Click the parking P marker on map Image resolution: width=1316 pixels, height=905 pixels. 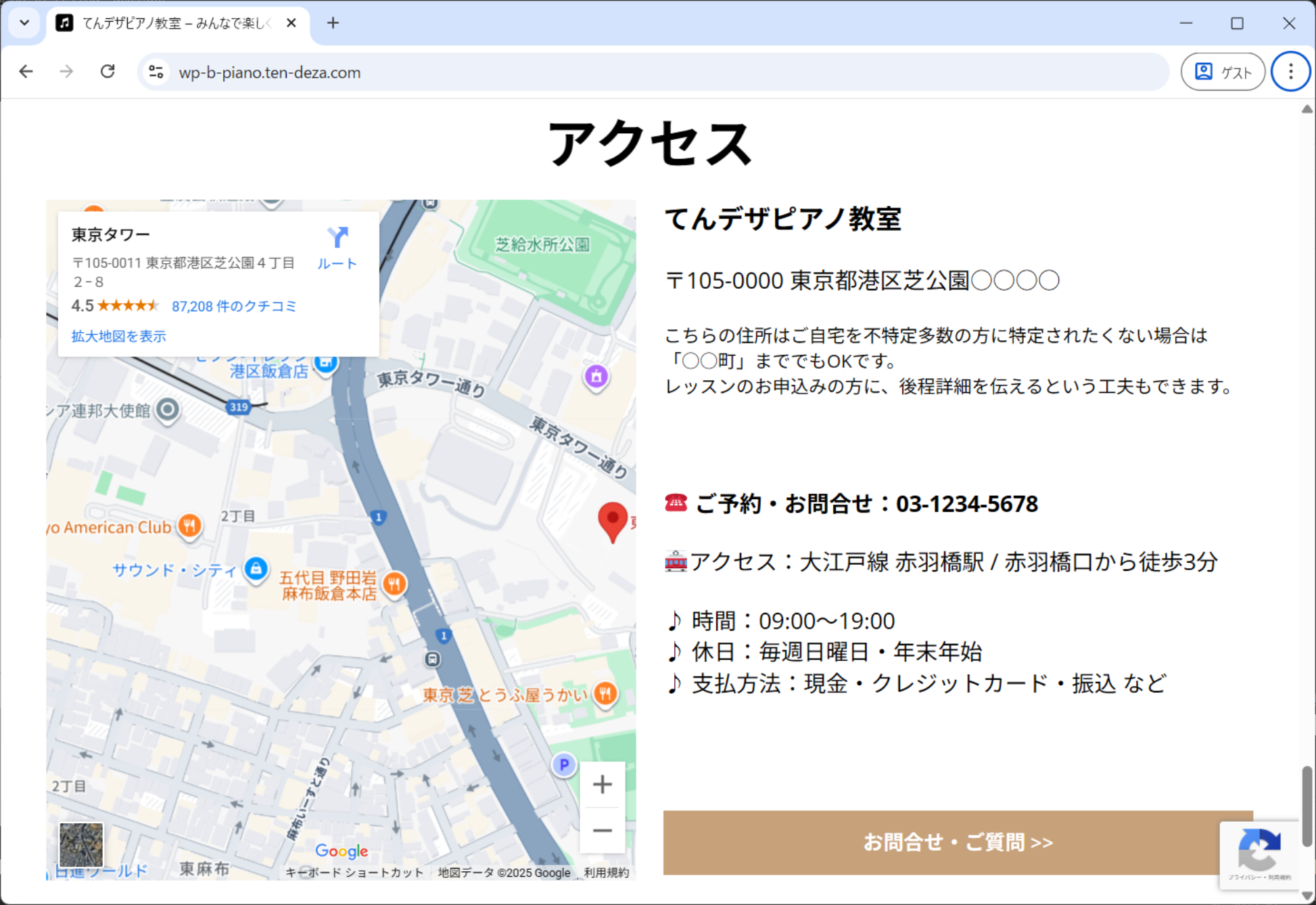coord(563,764)
